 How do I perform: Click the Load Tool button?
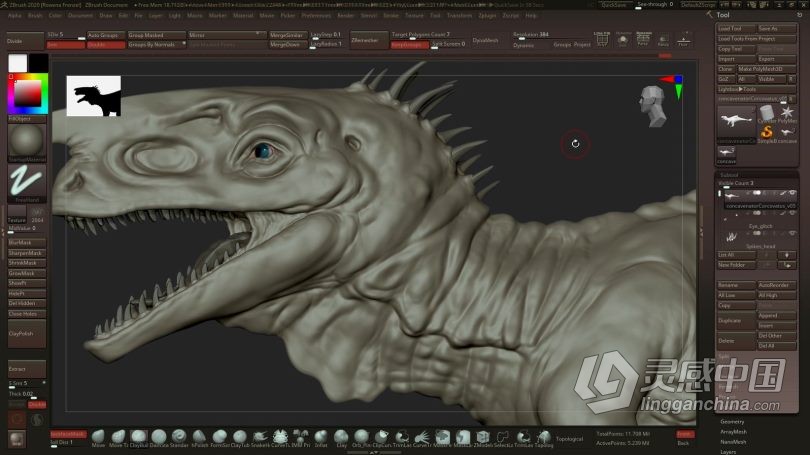click(736, 28)
